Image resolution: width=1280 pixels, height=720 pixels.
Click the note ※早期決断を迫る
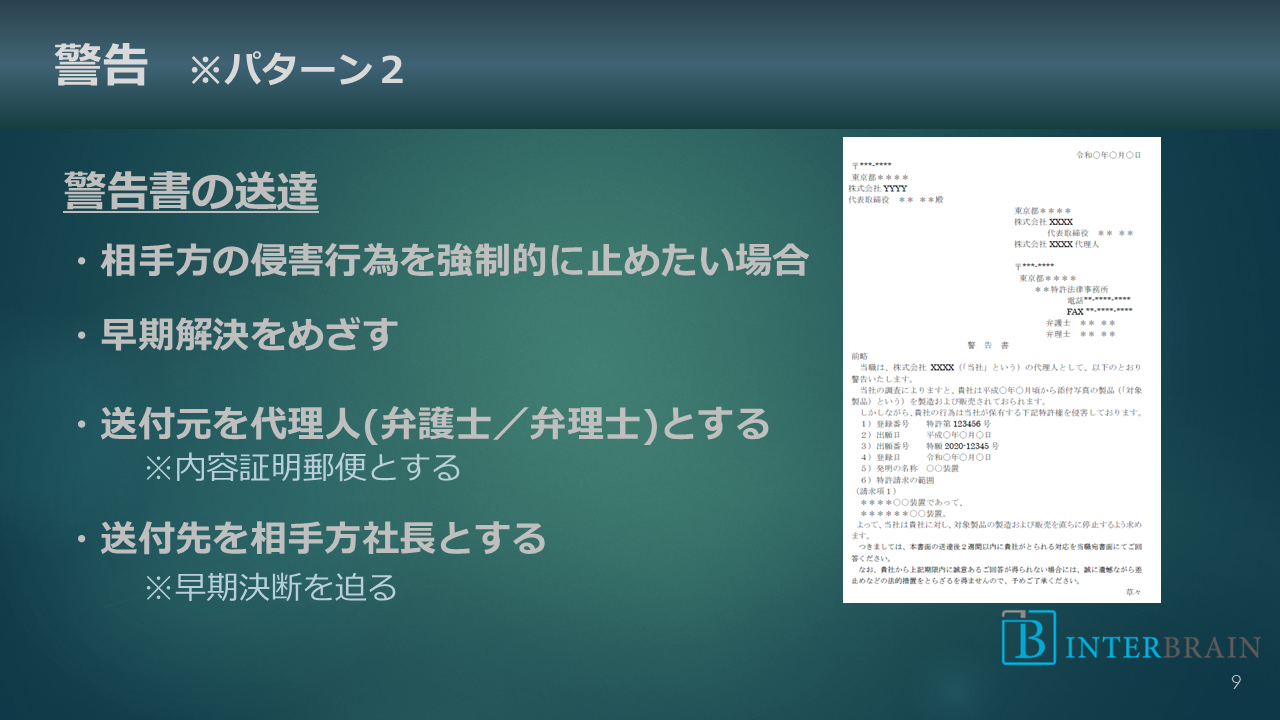[271, 587]
